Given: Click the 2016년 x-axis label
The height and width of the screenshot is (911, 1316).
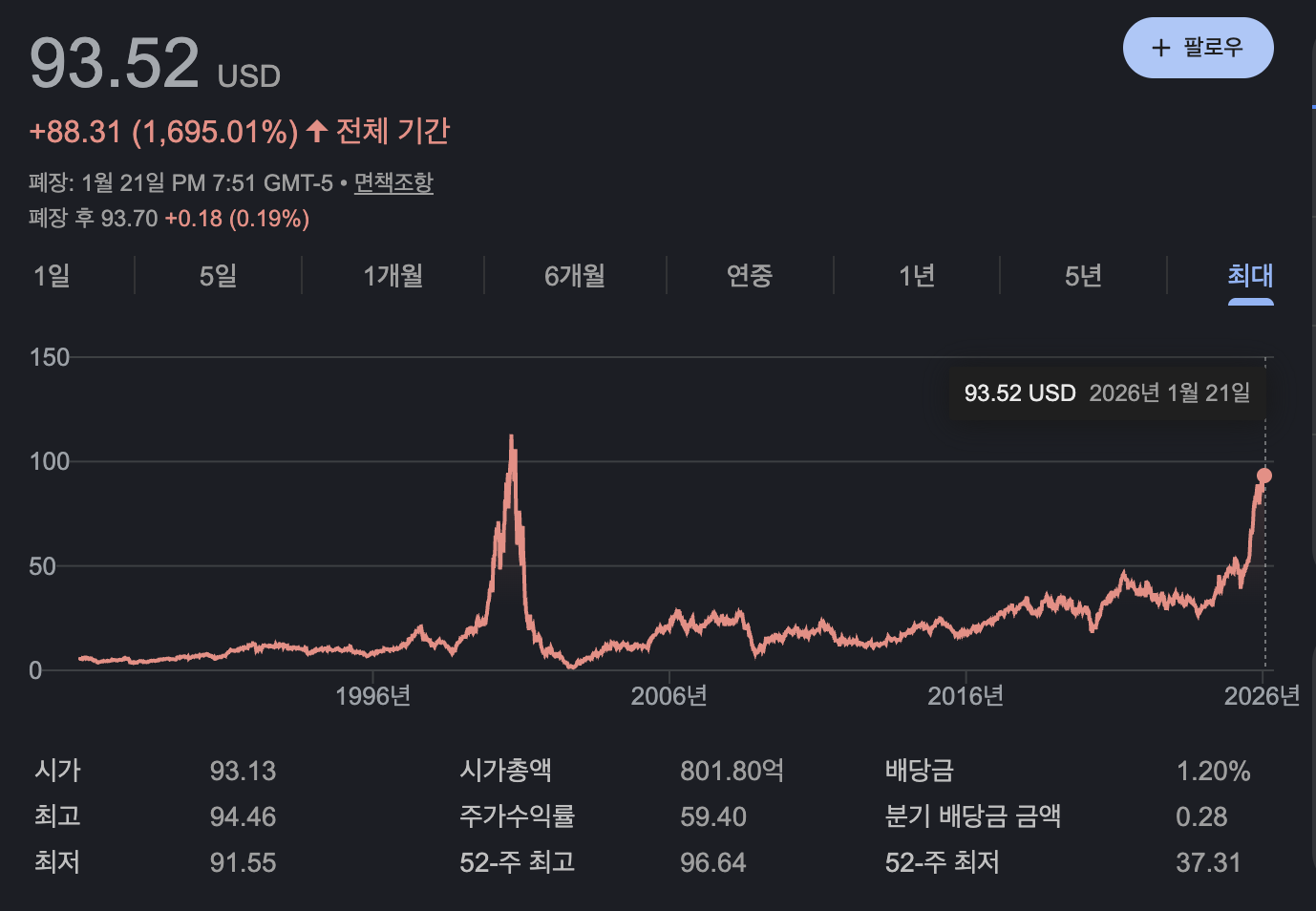Looking at the screenshot, I should tap(966, 696).
